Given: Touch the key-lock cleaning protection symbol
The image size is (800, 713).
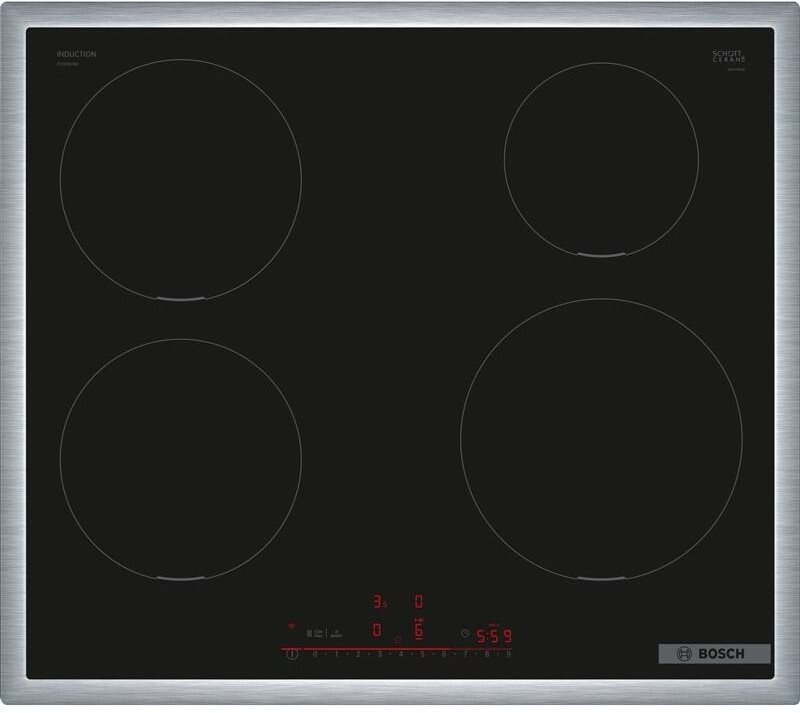Looking at the screenshot, I should click(x=315, y=633).
